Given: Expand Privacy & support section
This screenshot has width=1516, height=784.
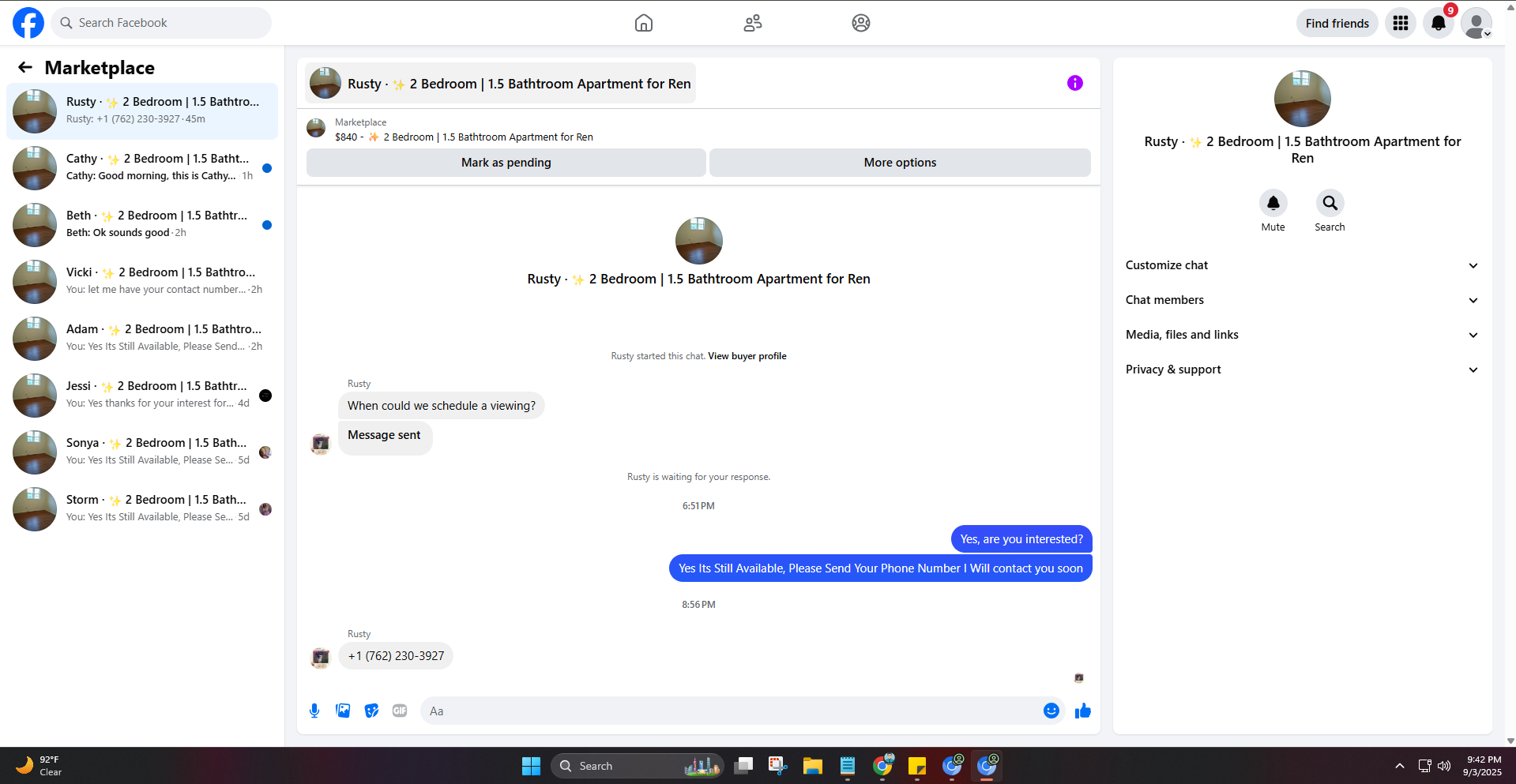Looking at the screenshot, I should click(1302, 369).
